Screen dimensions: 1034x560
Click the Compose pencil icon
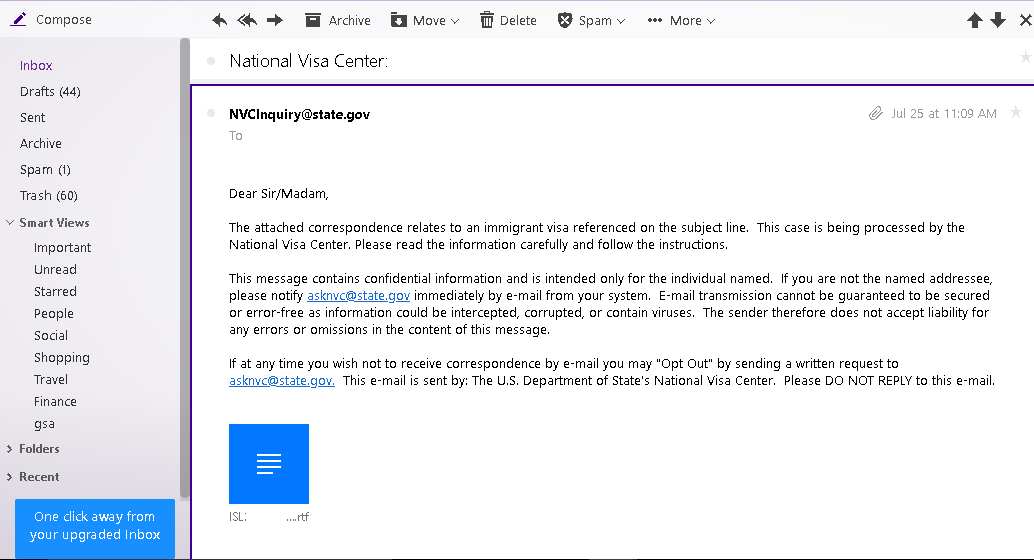[18, 20]
